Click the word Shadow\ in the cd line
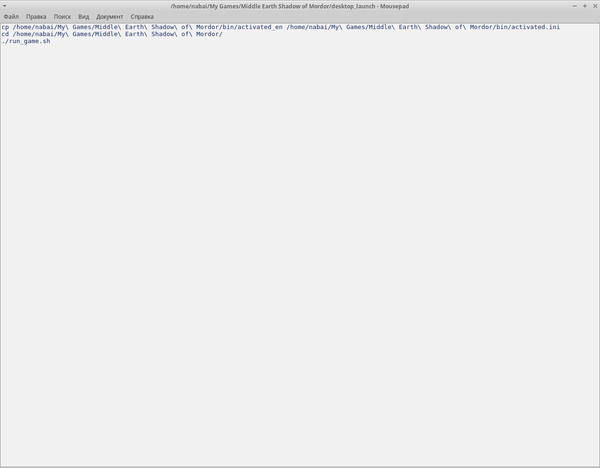Viewport: 600px width, 468px height. coord(164,34)
